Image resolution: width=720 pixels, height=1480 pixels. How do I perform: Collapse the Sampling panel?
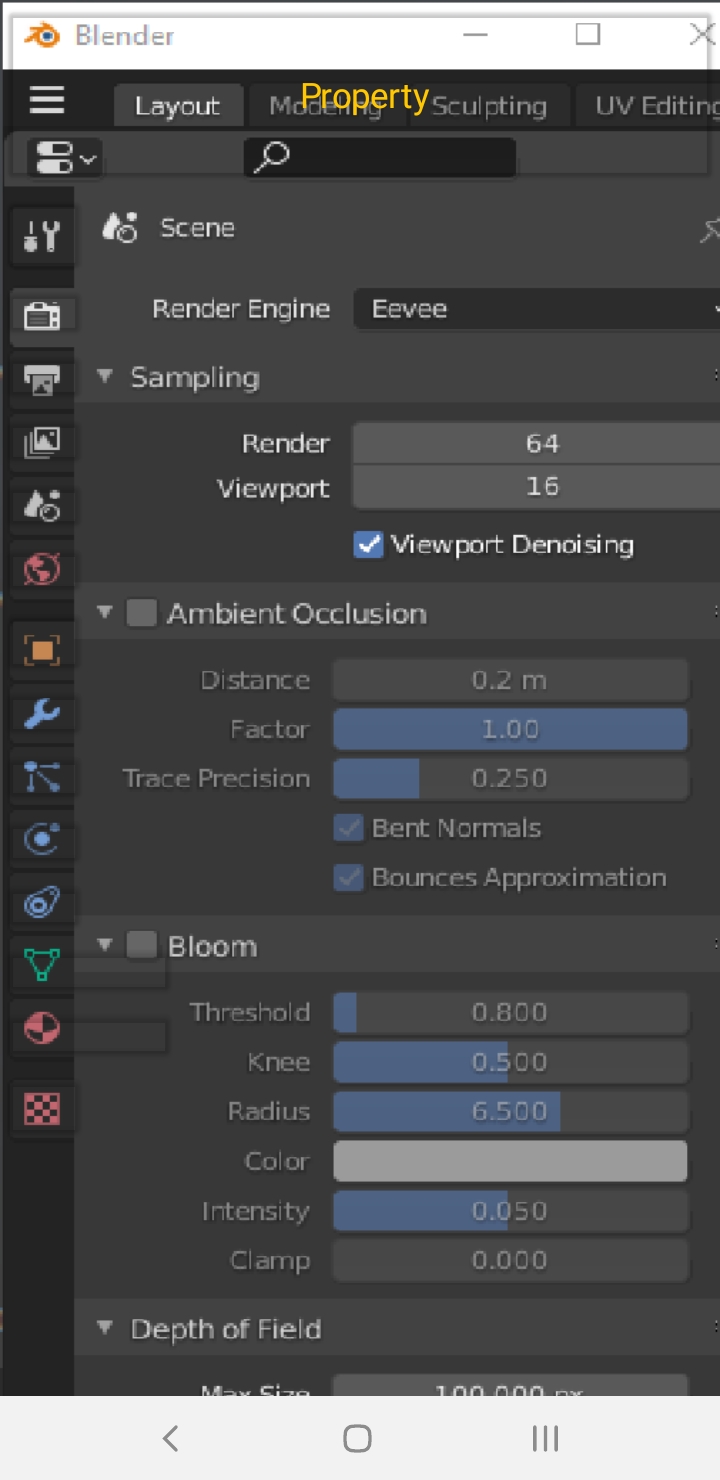click(104, 377)
